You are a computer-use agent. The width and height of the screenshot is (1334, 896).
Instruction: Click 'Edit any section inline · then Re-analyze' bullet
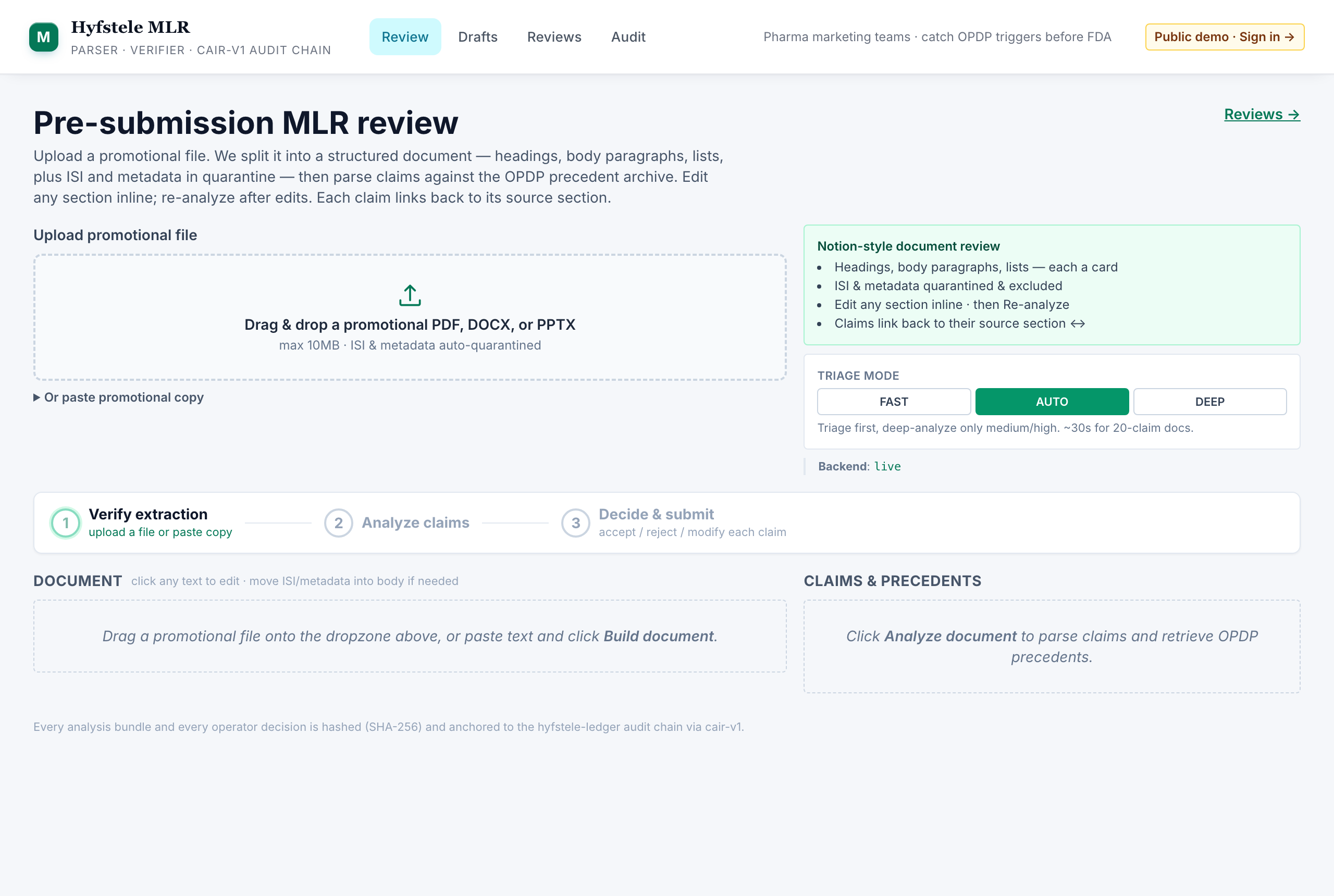(952, 305)
